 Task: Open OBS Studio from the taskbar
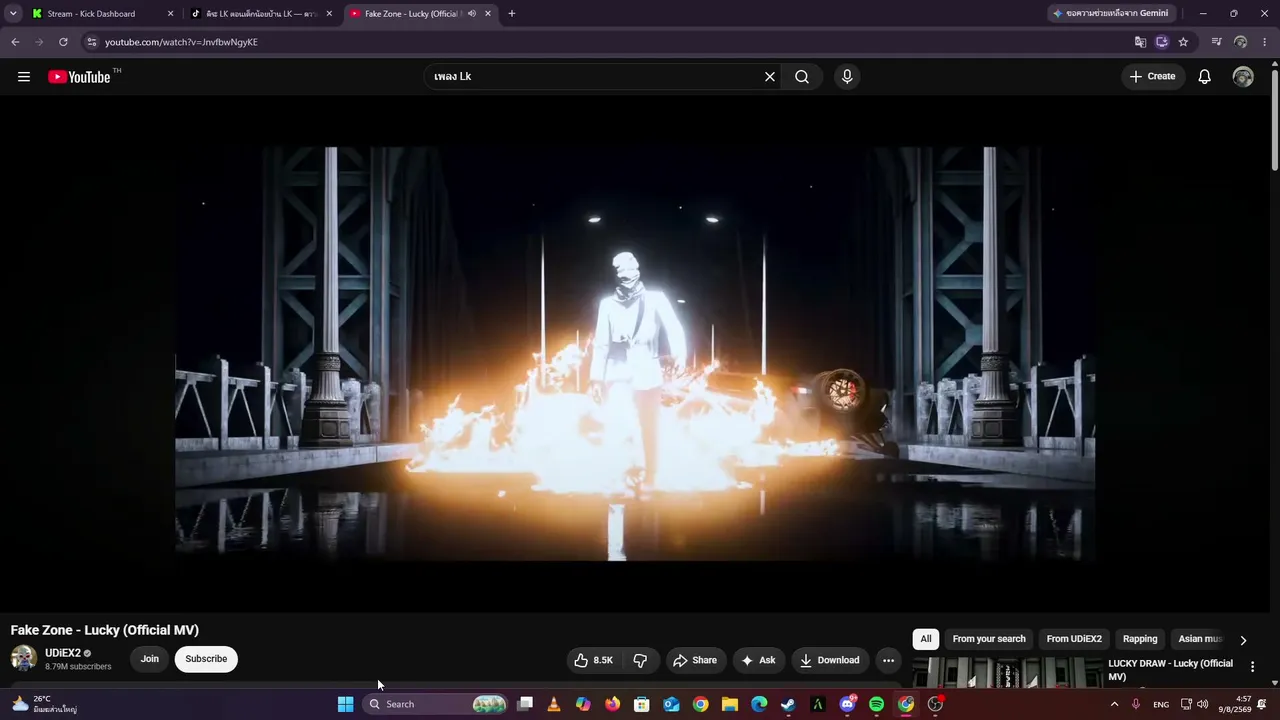click(x=935, y=704)
